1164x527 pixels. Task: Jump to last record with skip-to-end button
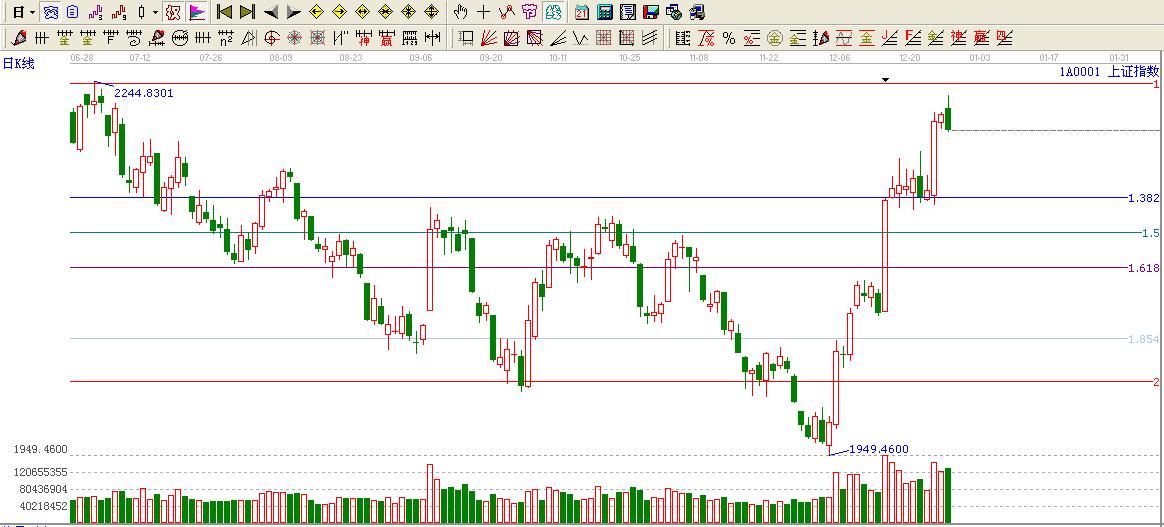(x=247, y=13)
